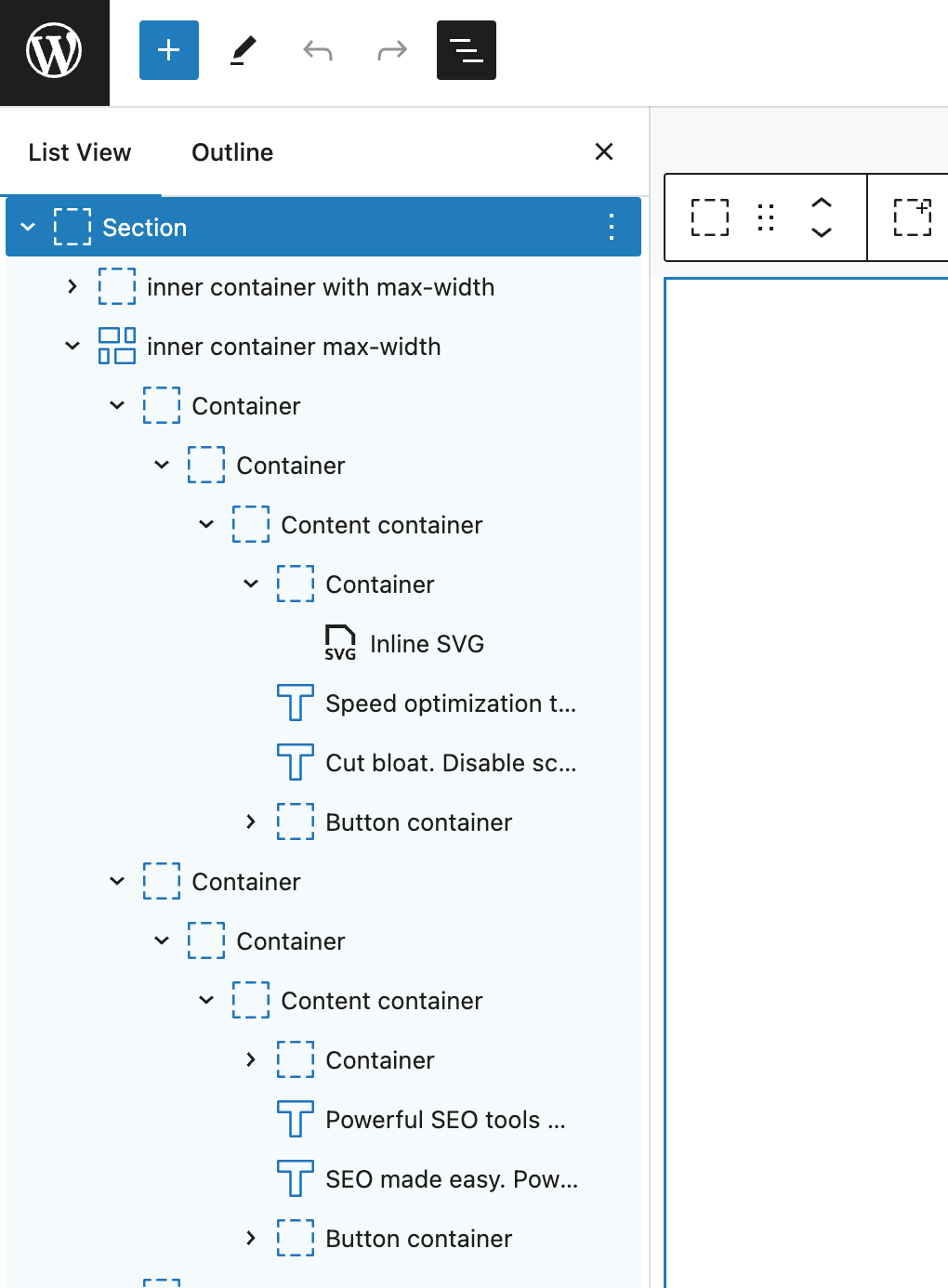
Task: Click text icon of Cut bloat block
Action: [296, 762]
